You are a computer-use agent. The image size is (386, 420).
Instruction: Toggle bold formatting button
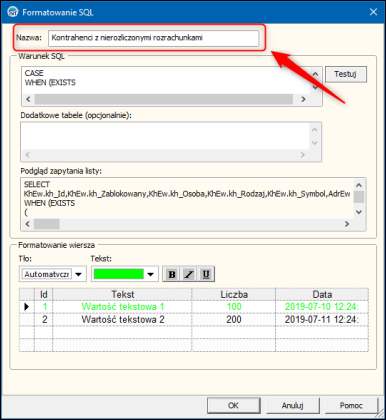click(x=172, y=274)
